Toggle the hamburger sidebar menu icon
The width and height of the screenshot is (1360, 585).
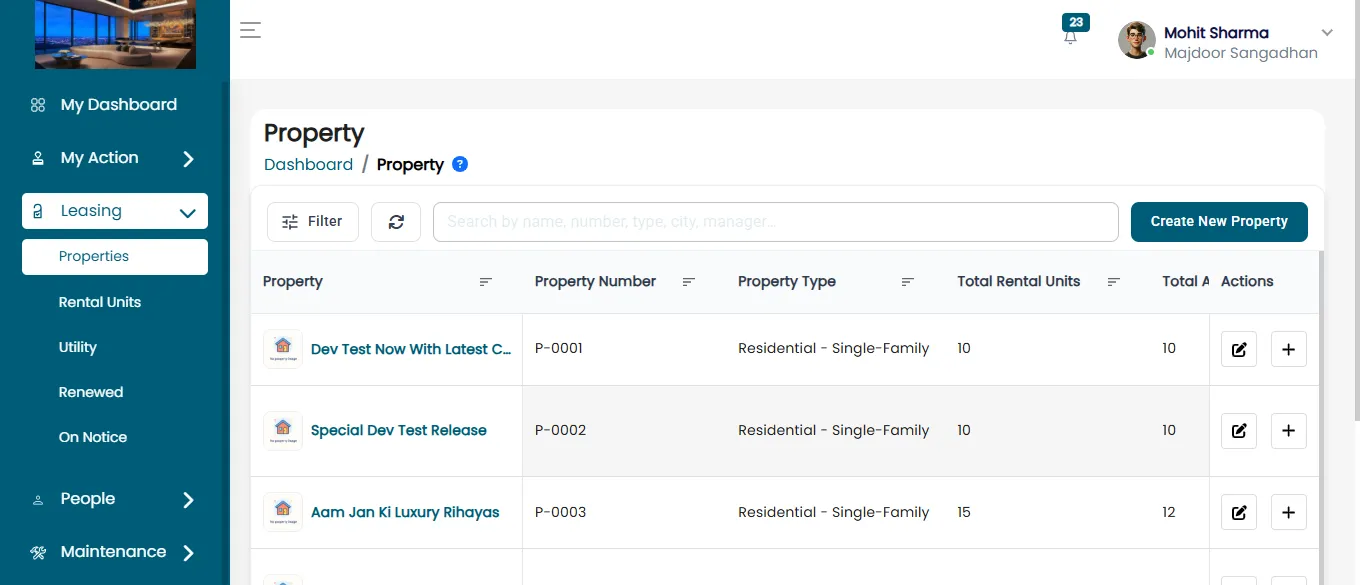click(x=250, y=30)
